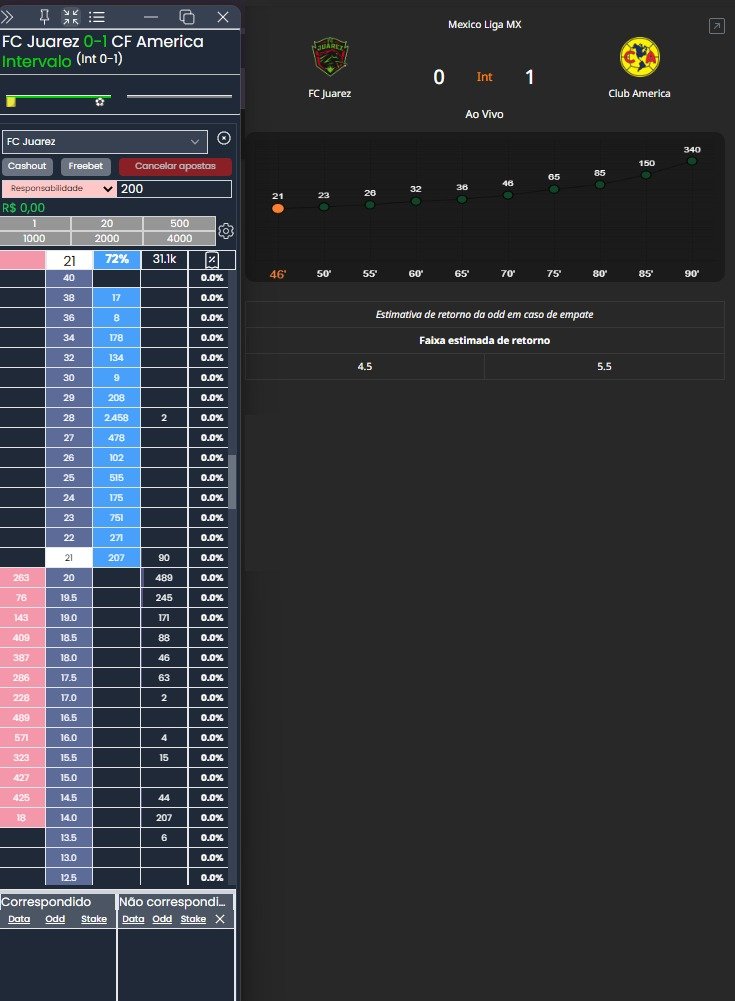Click the percent receipt icon in ladder header

(212, 260)
